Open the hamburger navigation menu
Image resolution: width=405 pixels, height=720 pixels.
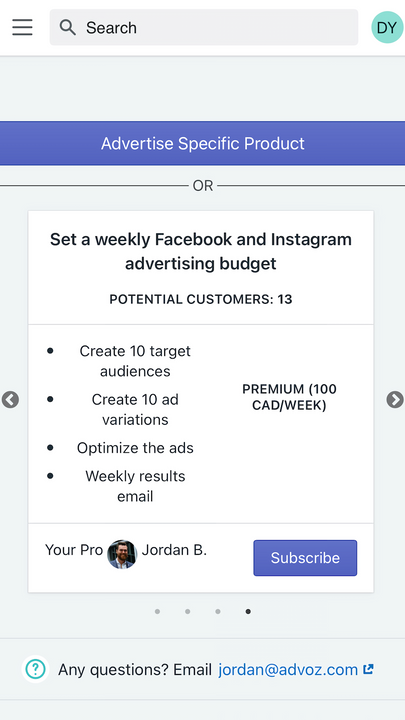point(22,28)
